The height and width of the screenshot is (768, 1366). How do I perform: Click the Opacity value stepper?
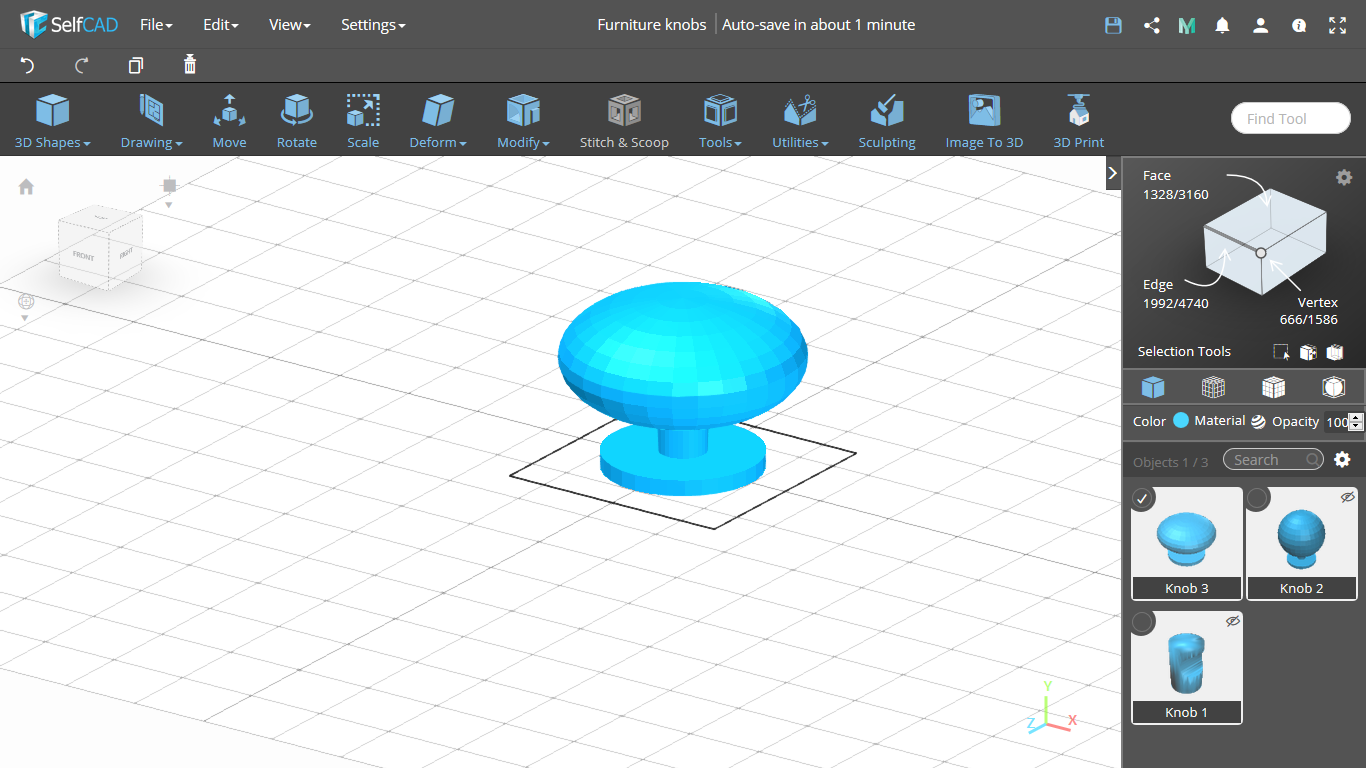1356,422
